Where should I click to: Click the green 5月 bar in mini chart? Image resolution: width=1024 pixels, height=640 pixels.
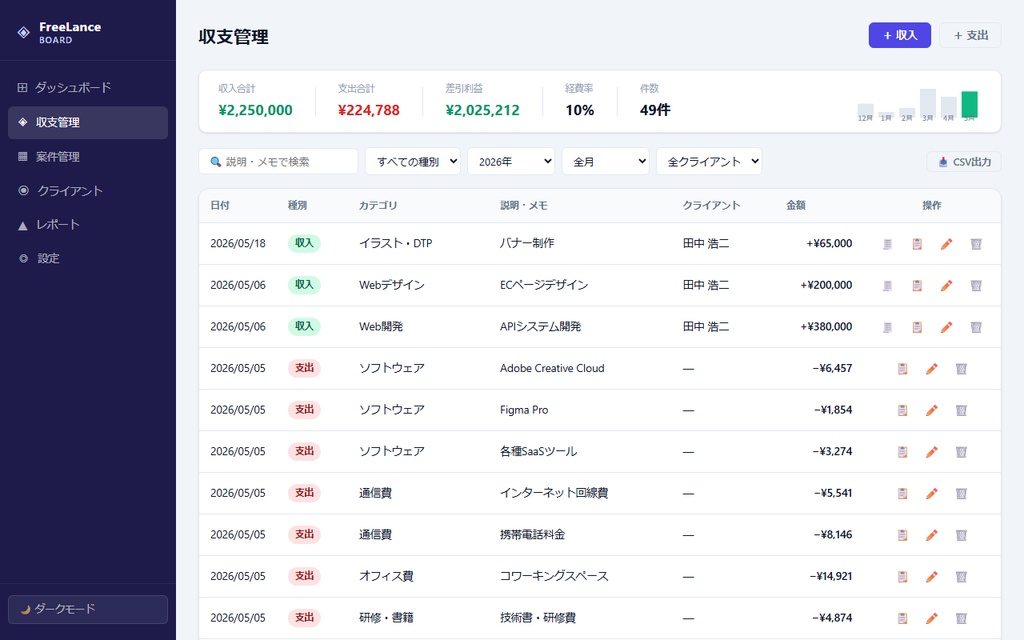coord(970,104)
